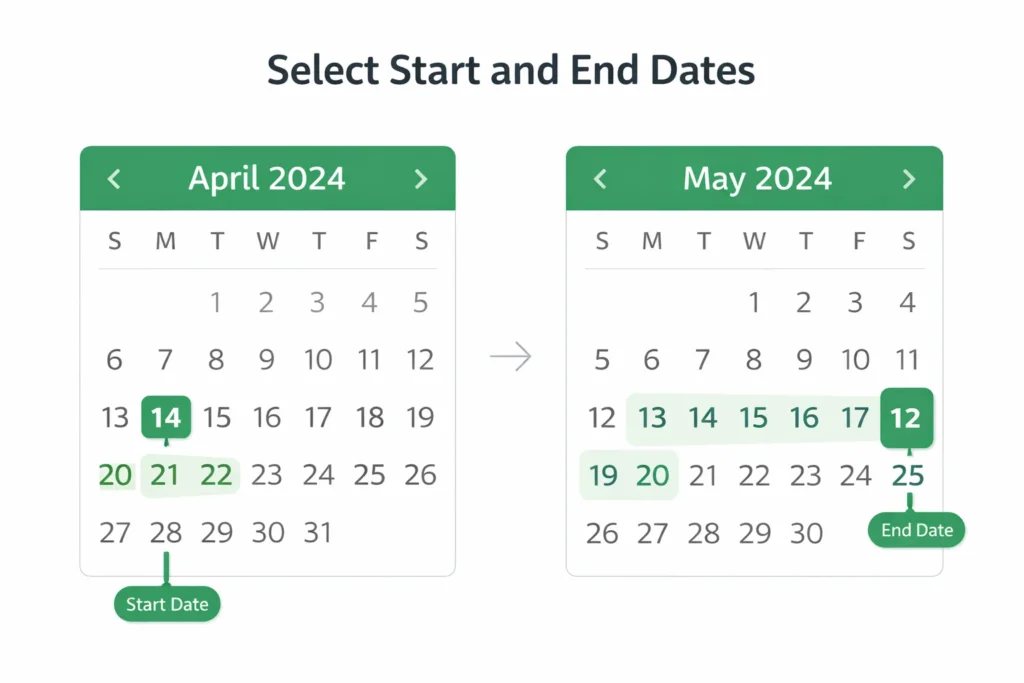Viewport: 1024px width, 683px height.
Task: Click the Sunday column header in April
Action: [114, 241]
